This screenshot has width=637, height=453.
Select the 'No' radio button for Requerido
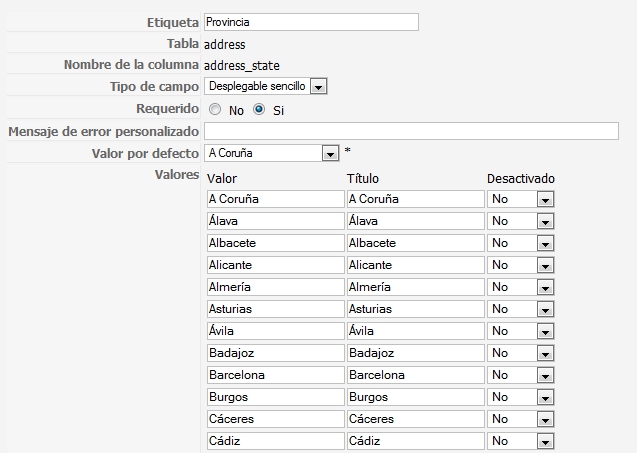[215, 109]
